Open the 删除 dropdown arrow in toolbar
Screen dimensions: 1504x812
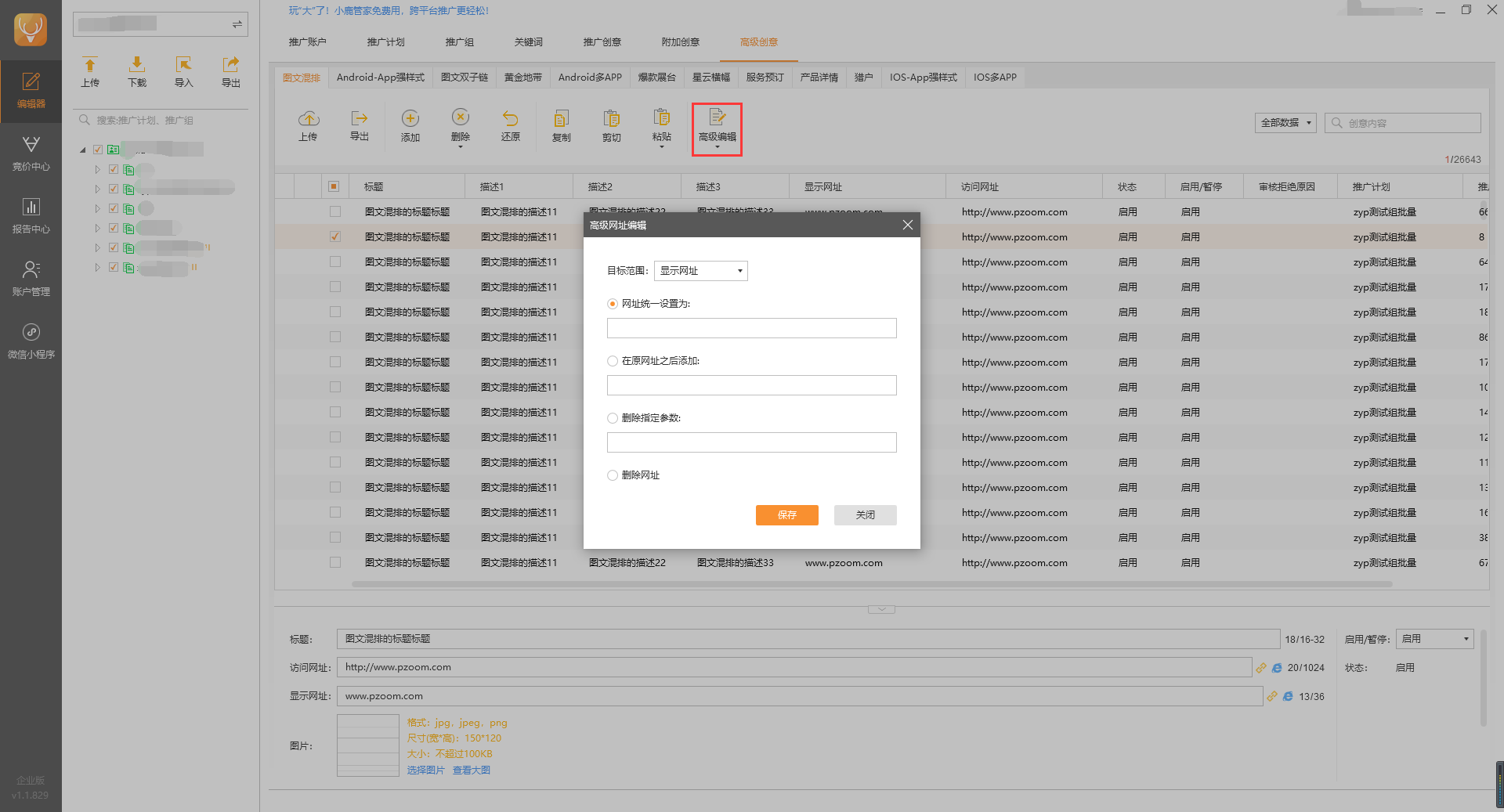click(x=461, y=147)
